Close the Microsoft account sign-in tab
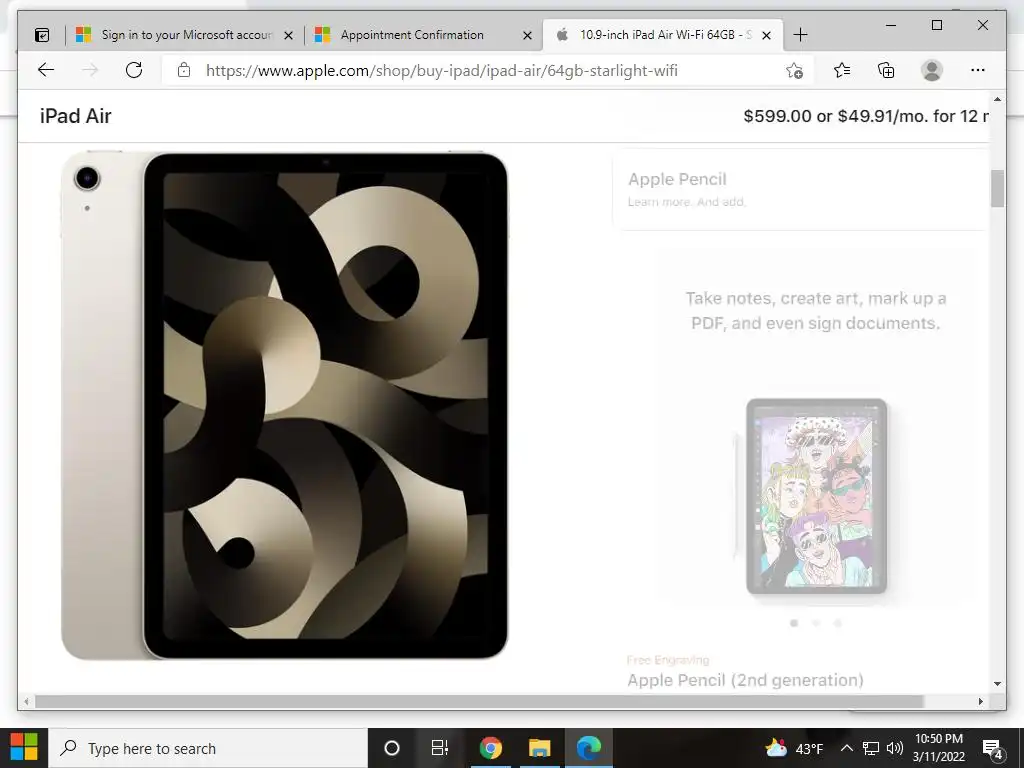The height and width of the screenshot is (768, 1024). pyautogui.click(x=288, y=35)
